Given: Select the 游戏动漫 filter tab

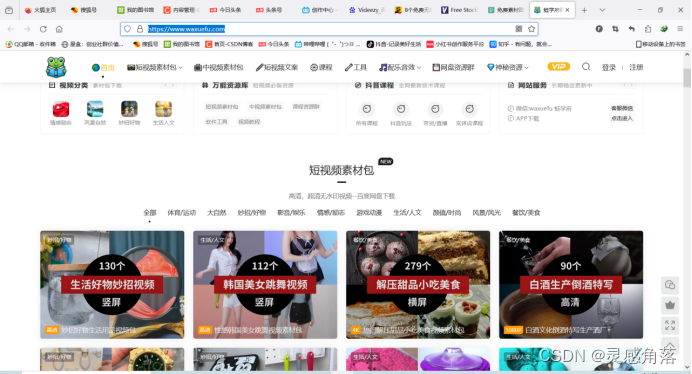Looking at the screenshot, I should (x=369, y=213).
